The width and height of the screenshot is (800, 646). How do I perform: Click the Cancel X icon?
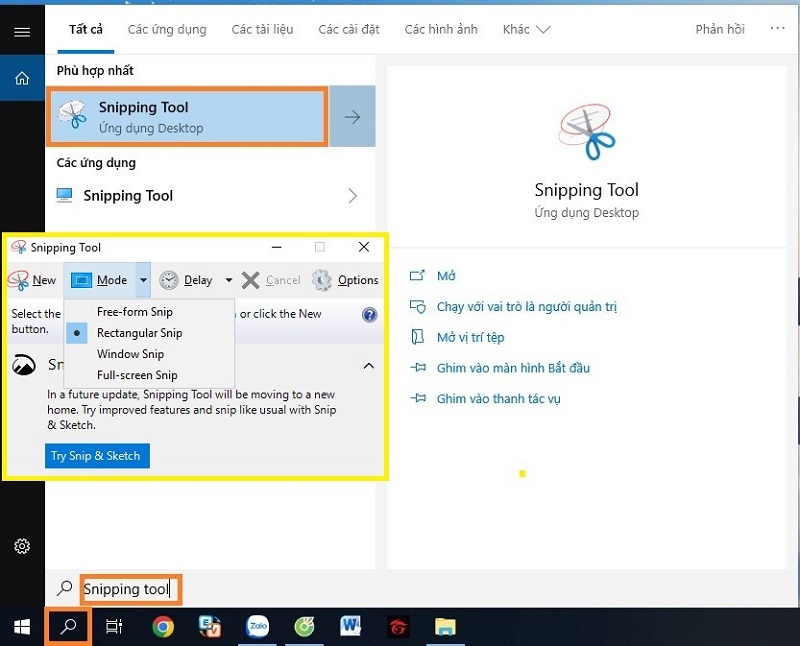251,280
